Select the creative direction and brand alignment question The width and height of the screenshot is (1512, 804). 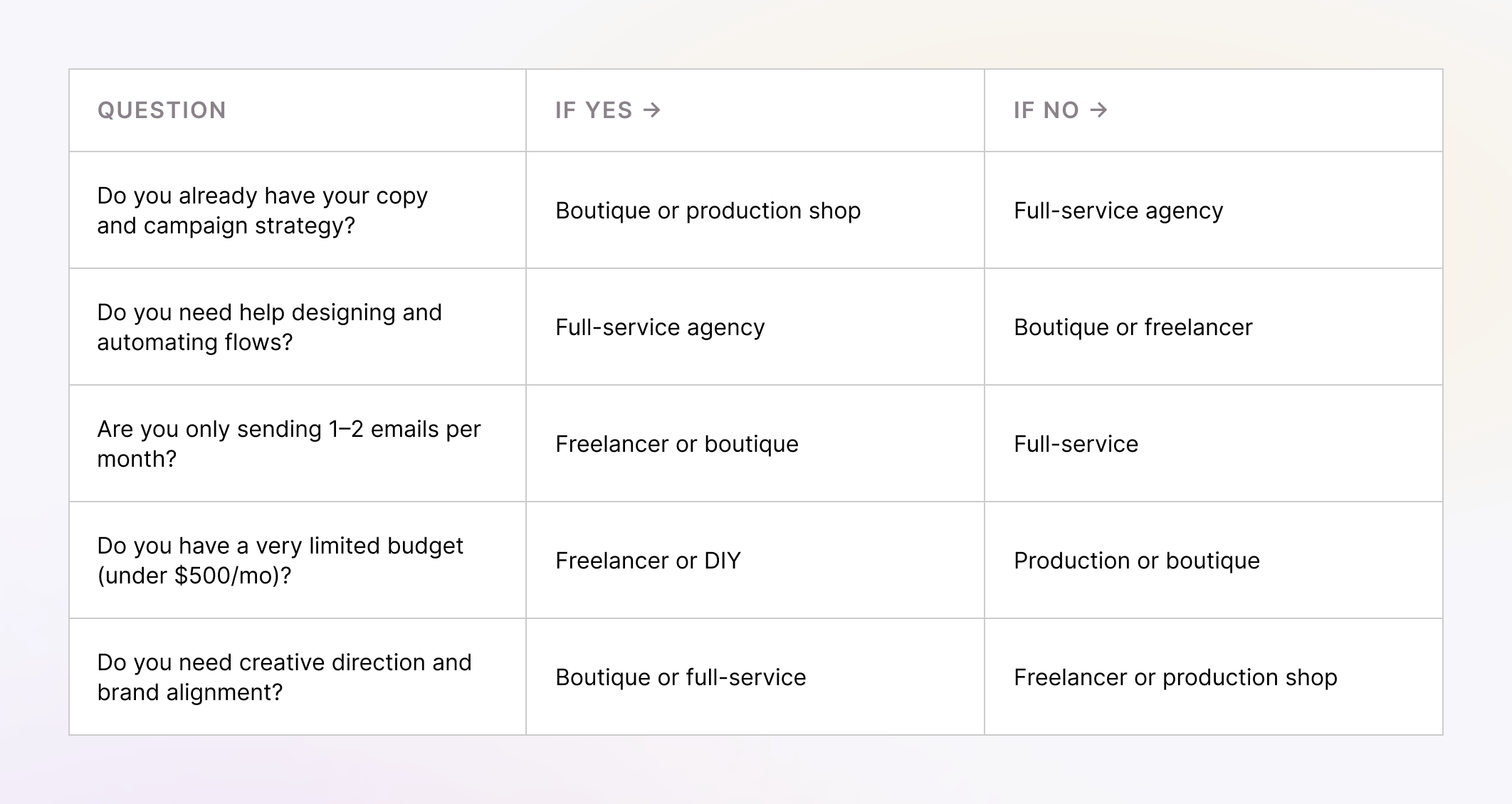coord(284,677)
